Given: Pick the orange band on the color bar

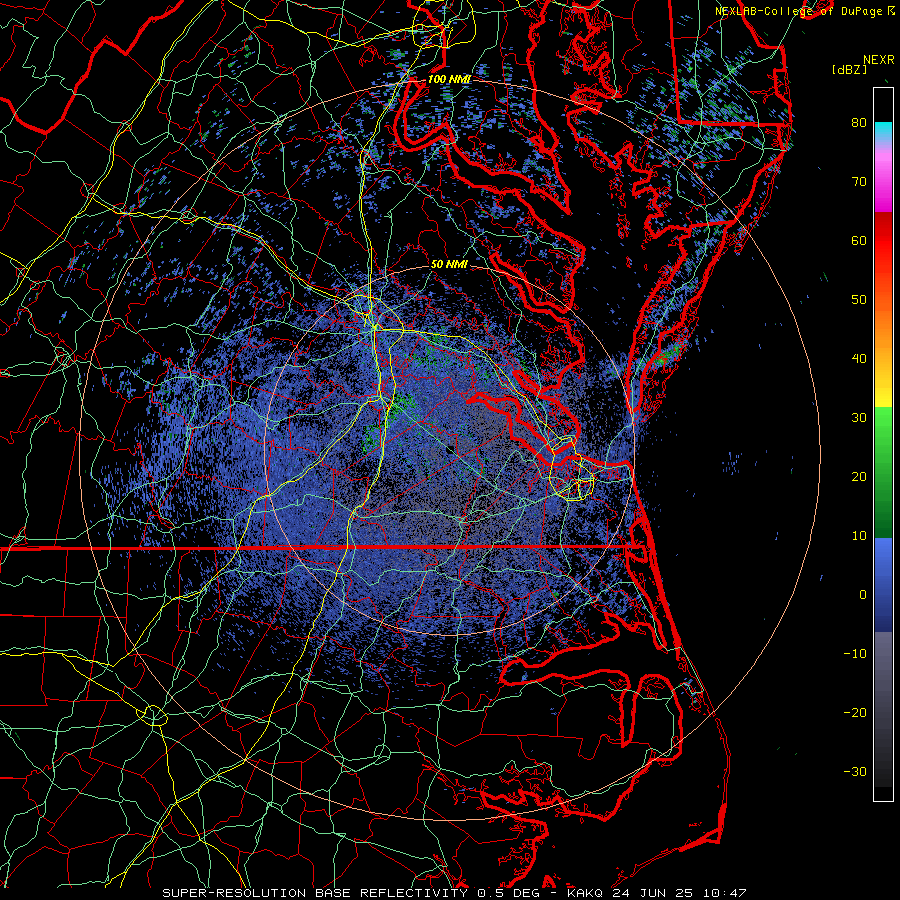Looking at the screenshot, I should pos(883,327).
